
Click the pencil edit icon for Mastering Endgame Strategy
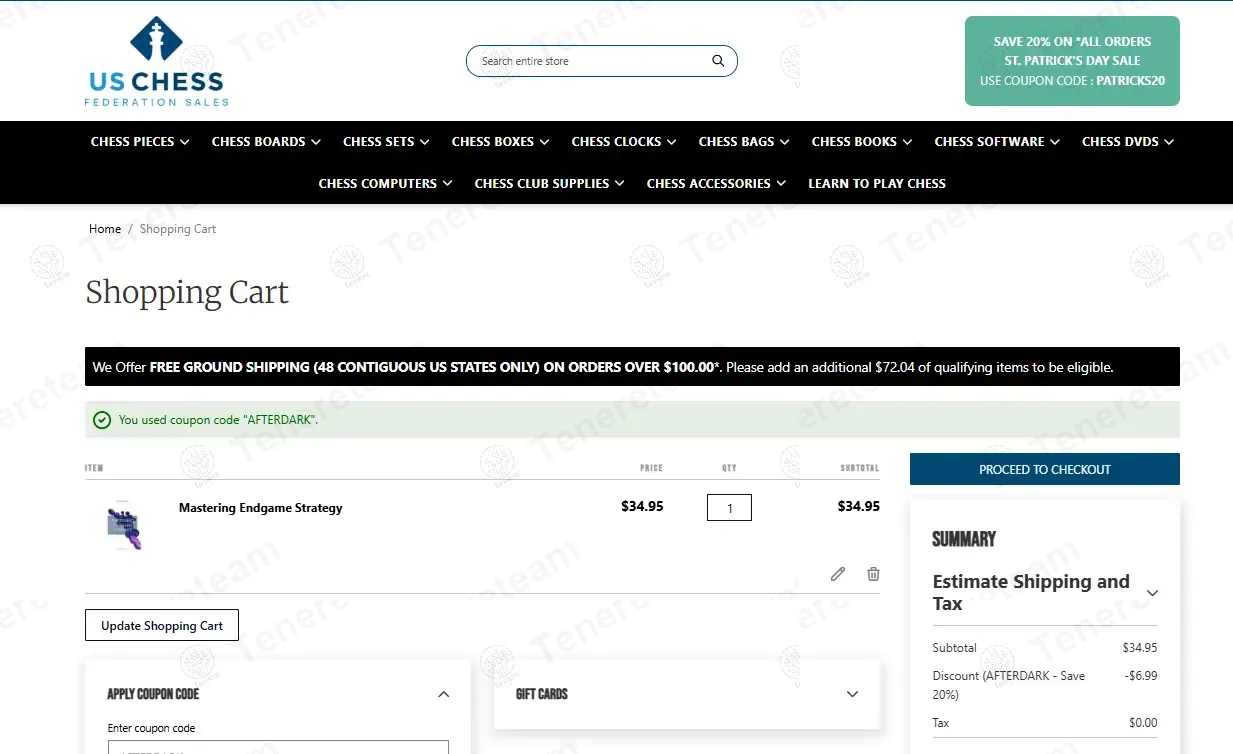838,574
